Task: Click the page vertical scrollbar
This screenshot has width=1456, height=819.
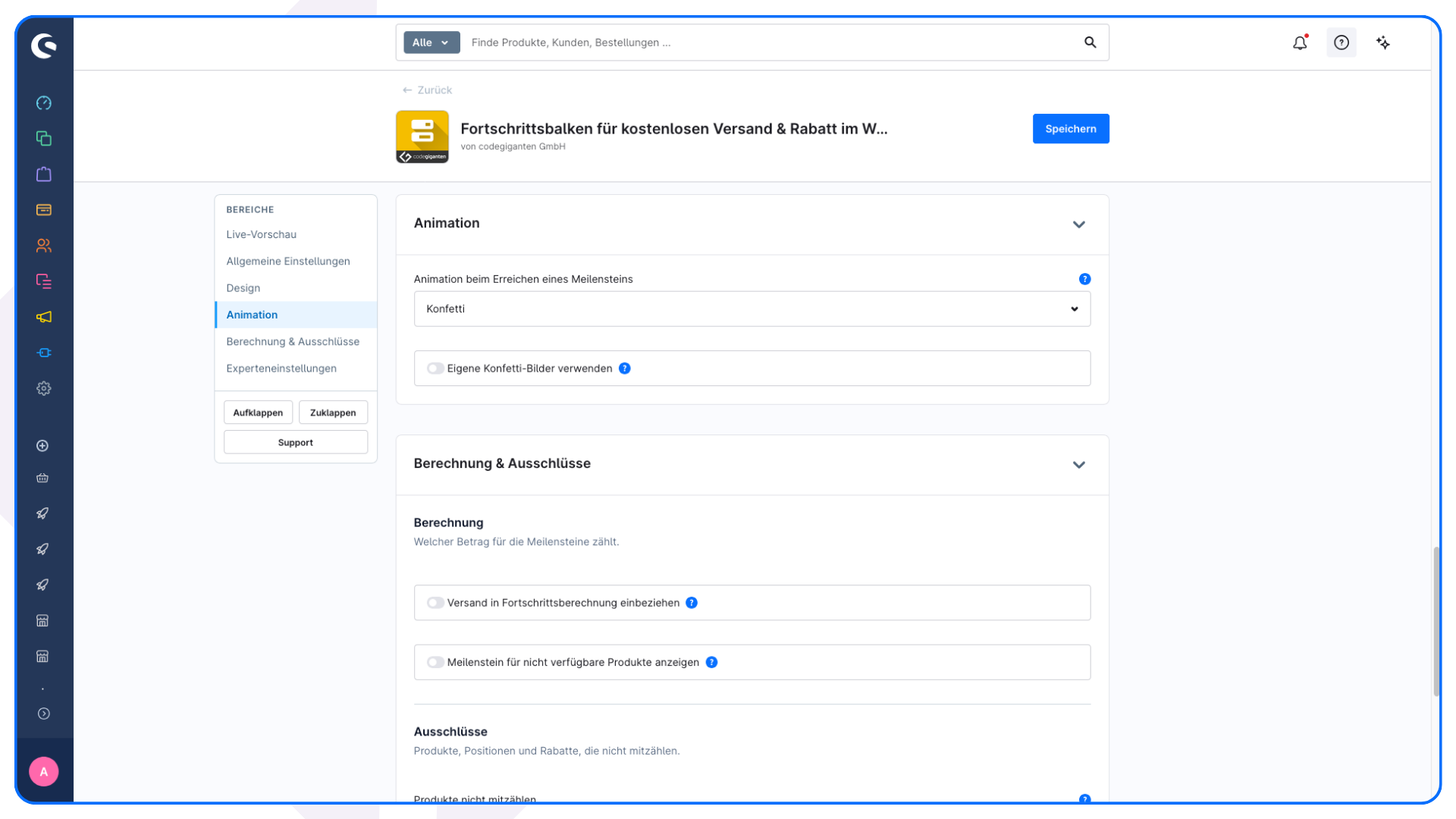Action: [x=1436, y=622]
